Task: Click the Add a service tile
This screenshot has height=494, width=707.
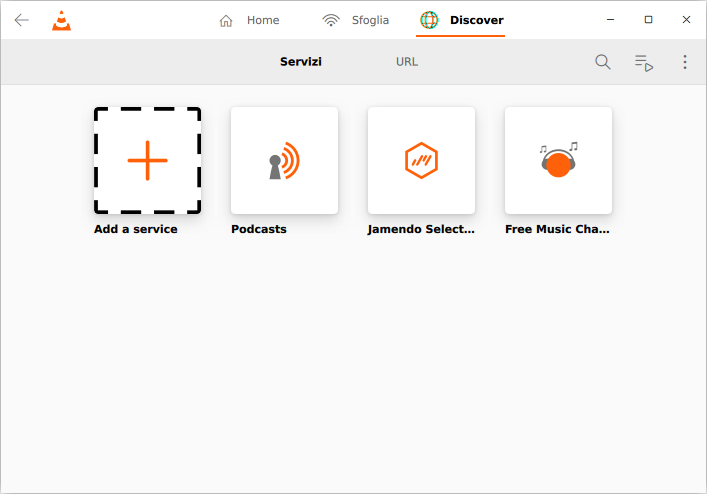Action: tap(147, 160)
